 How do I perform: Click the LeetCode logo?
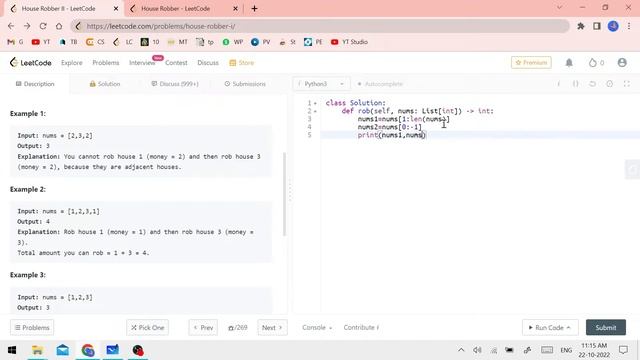pos(31,62)
